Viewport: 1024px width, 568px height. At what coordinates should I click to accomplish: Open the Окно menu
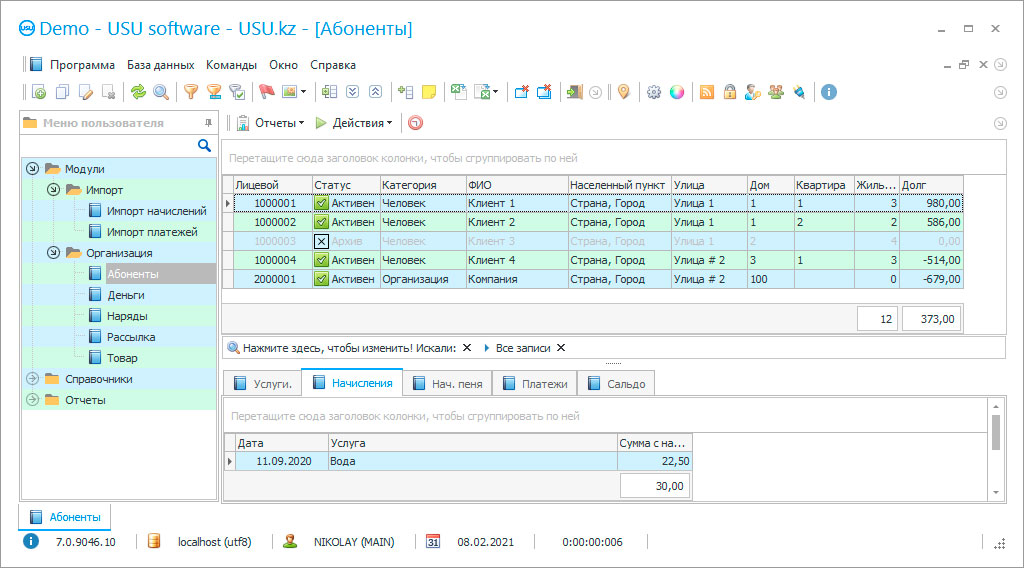tap(283, 65)
